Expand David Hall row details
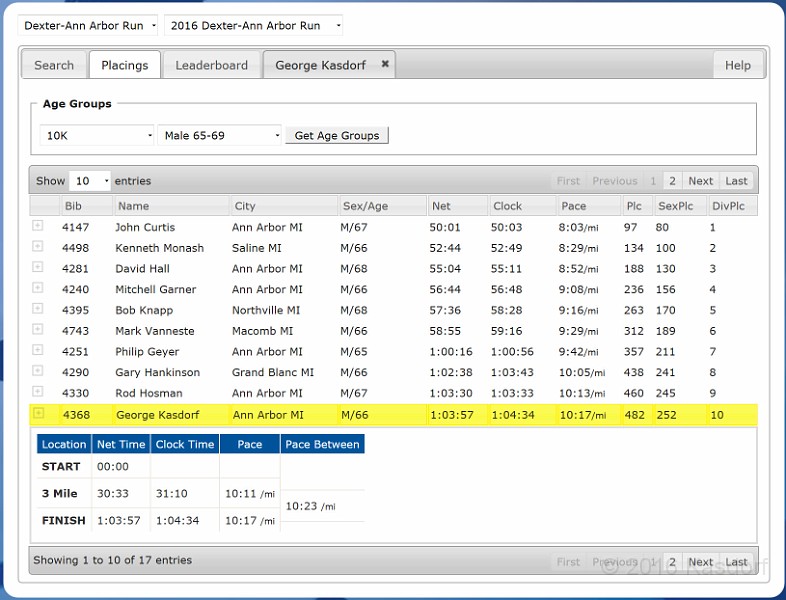This screenshot has height=600, width=786. click(x=38, y=268)
